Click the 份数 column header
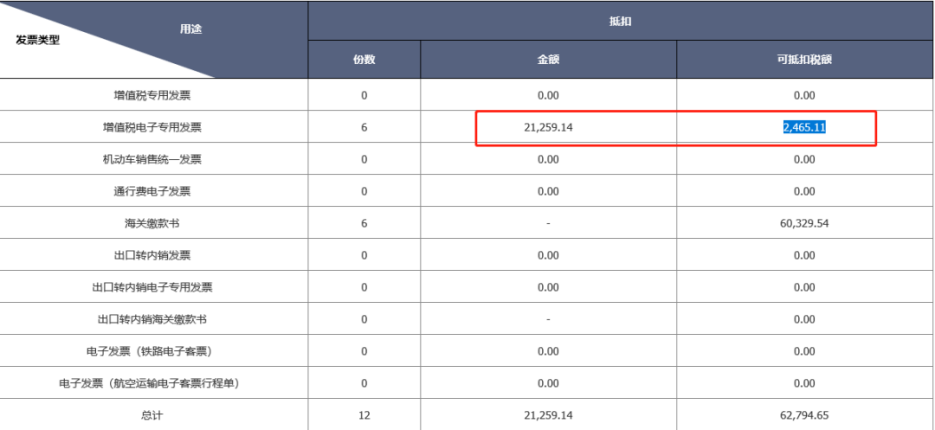 coord(364,59)
